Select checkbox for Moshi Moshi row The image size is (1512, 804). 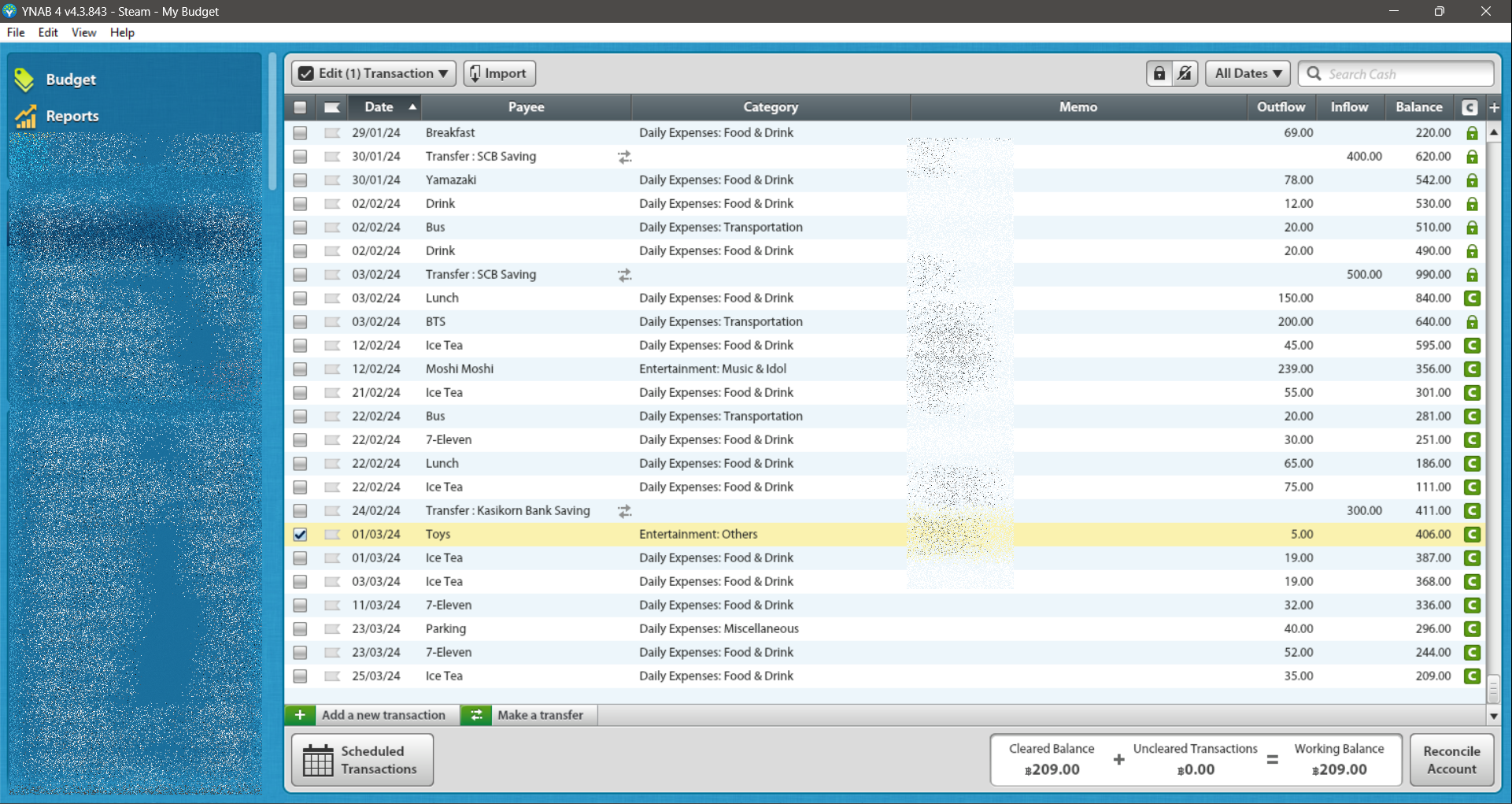[300, 369]
